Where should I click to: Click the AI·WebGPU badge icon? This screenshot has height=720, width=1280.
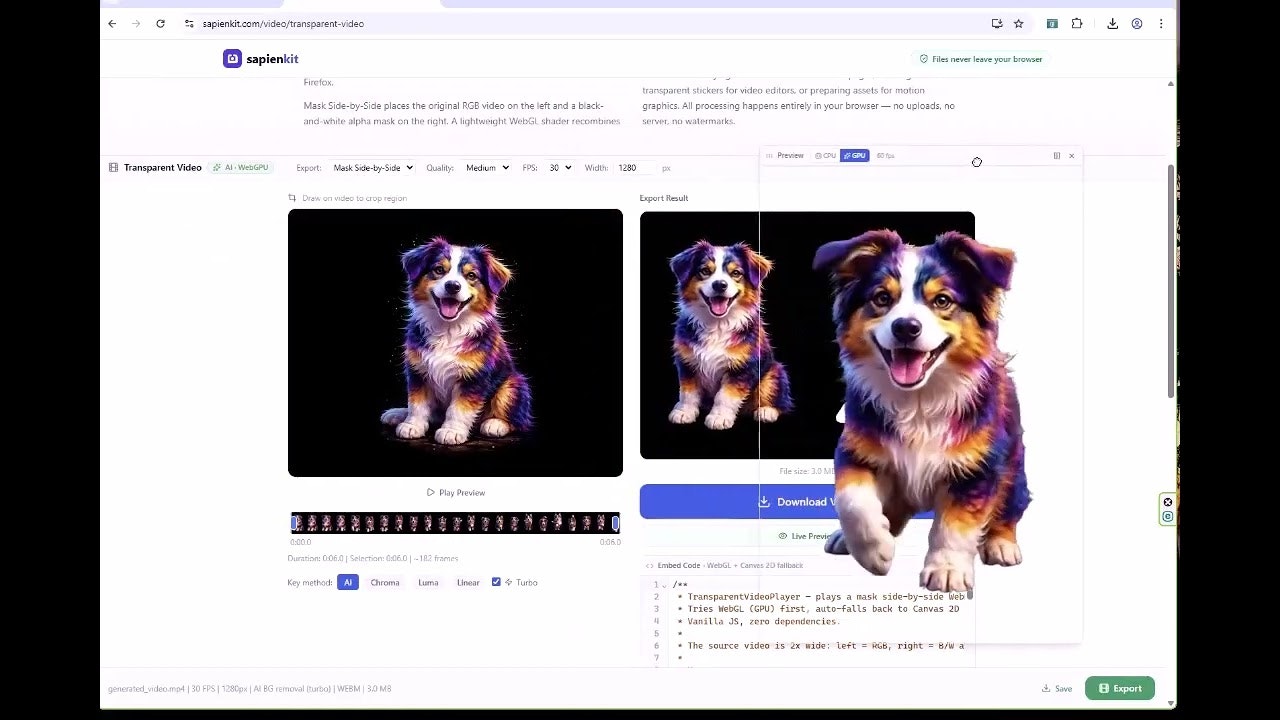tap(217, 167)
